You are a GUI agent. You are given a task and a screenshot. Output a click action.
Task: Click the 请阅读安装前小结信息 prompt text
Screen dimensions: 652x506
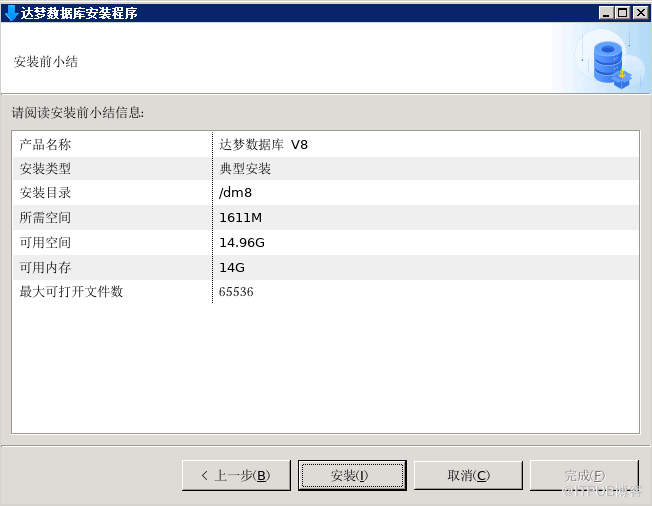pos(78,112)
